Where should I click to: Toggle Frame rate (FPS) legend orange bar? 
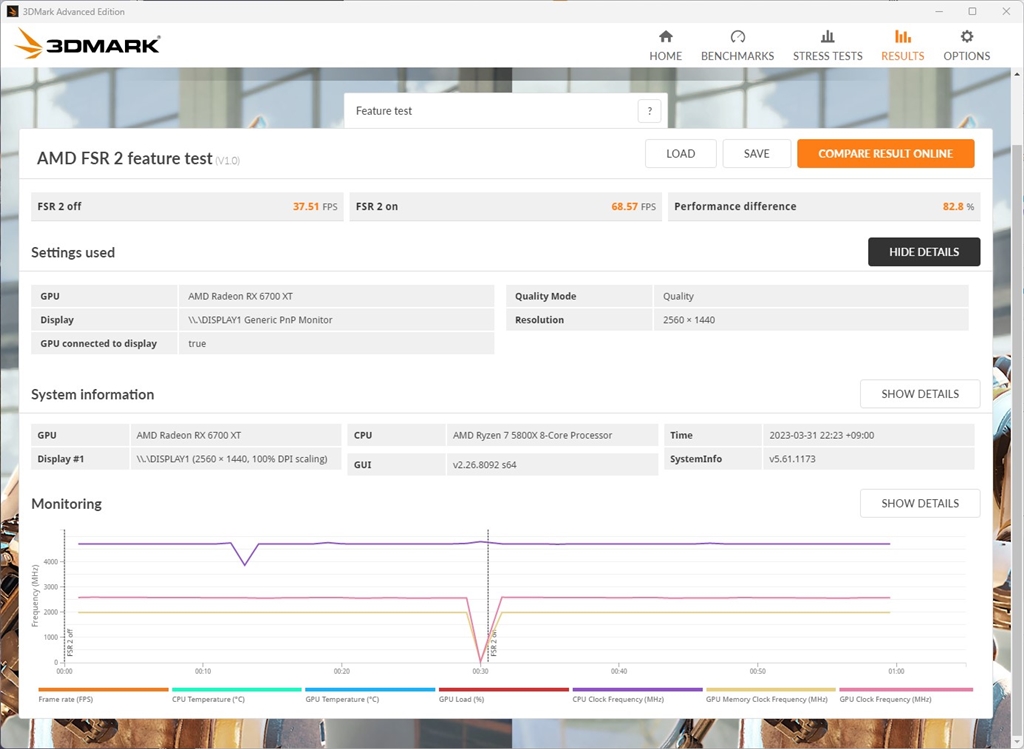click(x=103, y=690)
